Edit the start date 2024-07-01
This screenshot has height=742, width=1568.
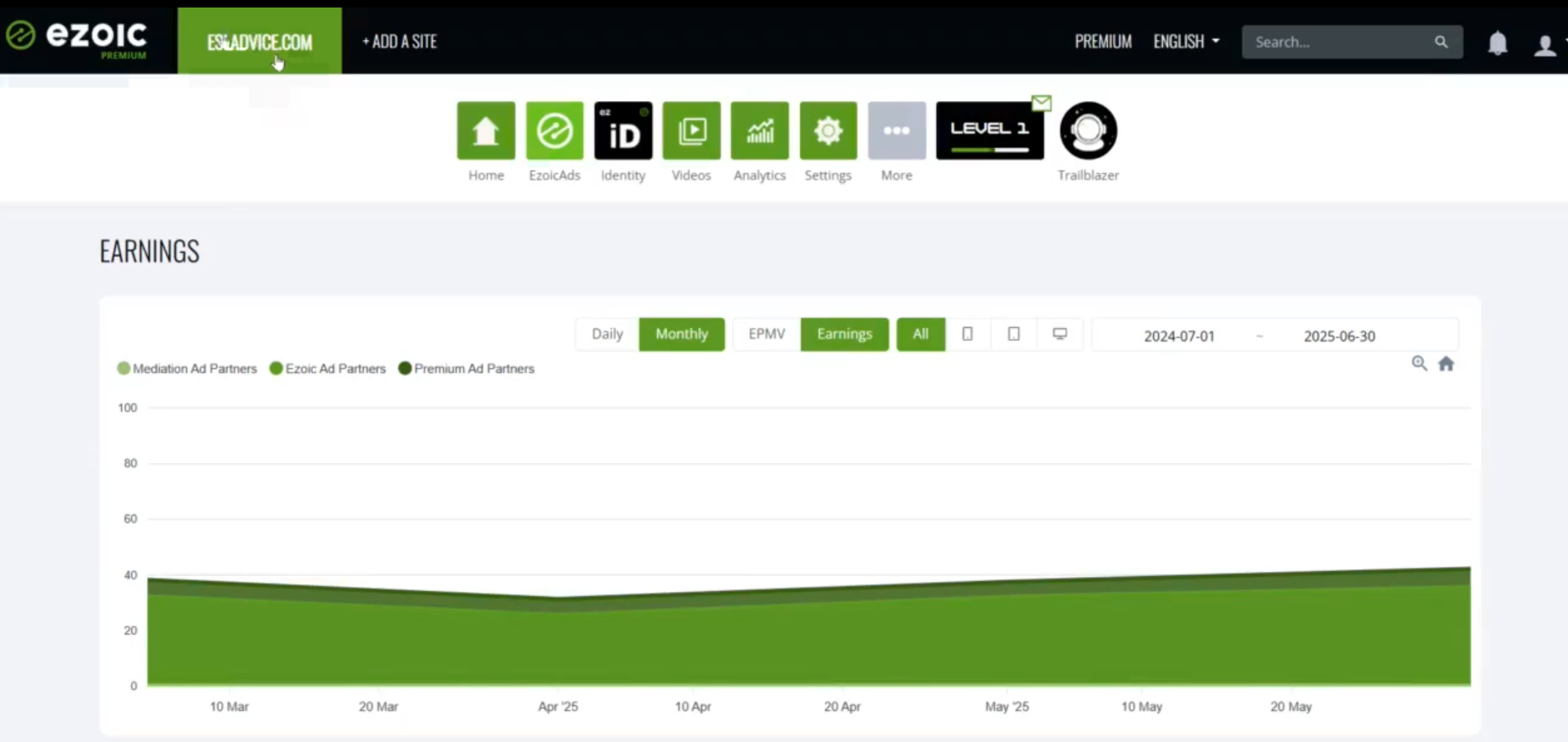[1179, 336]
